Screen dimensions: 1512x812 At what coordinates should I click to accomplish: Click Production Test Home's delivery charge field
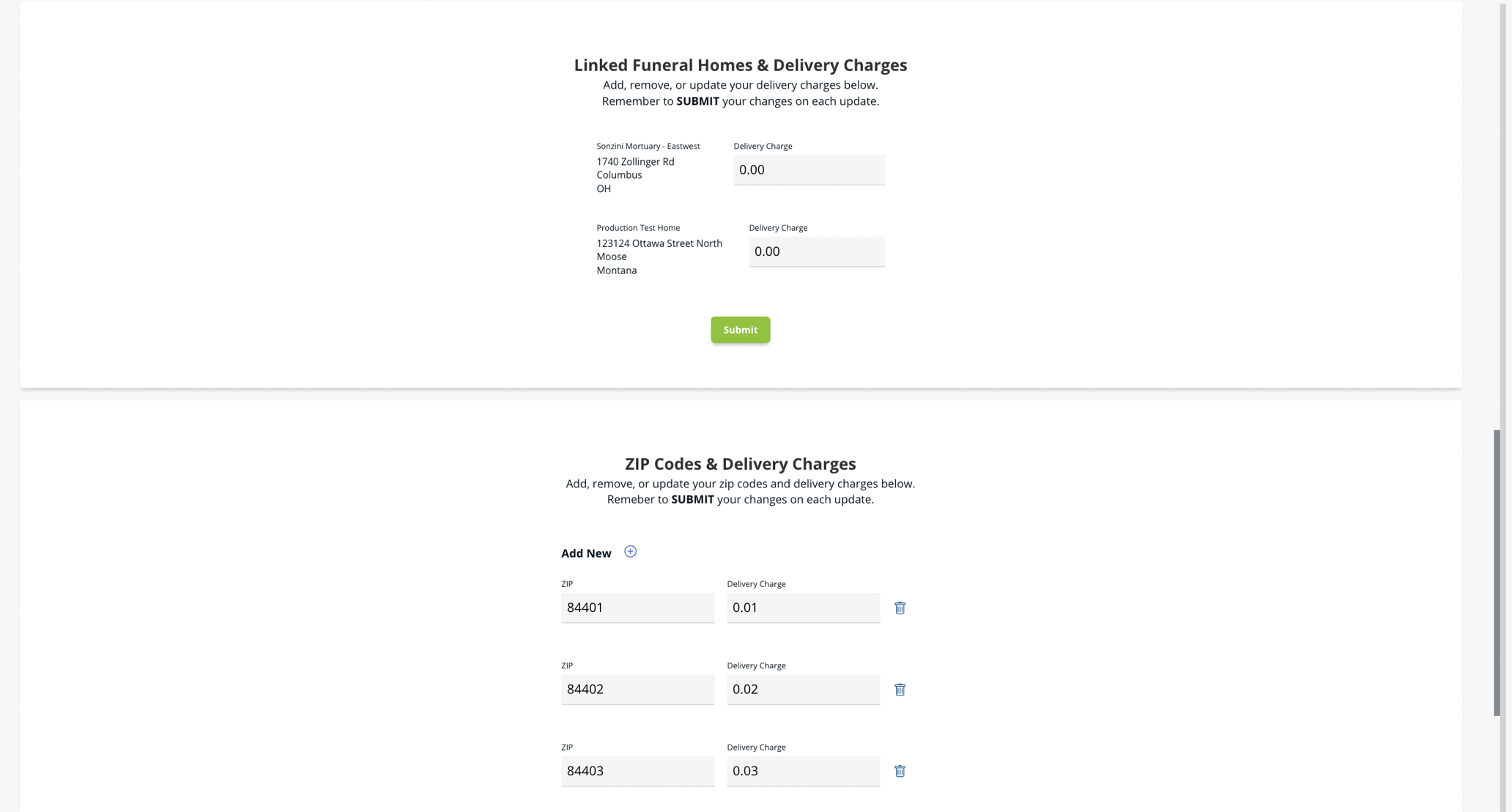(816, 251)
